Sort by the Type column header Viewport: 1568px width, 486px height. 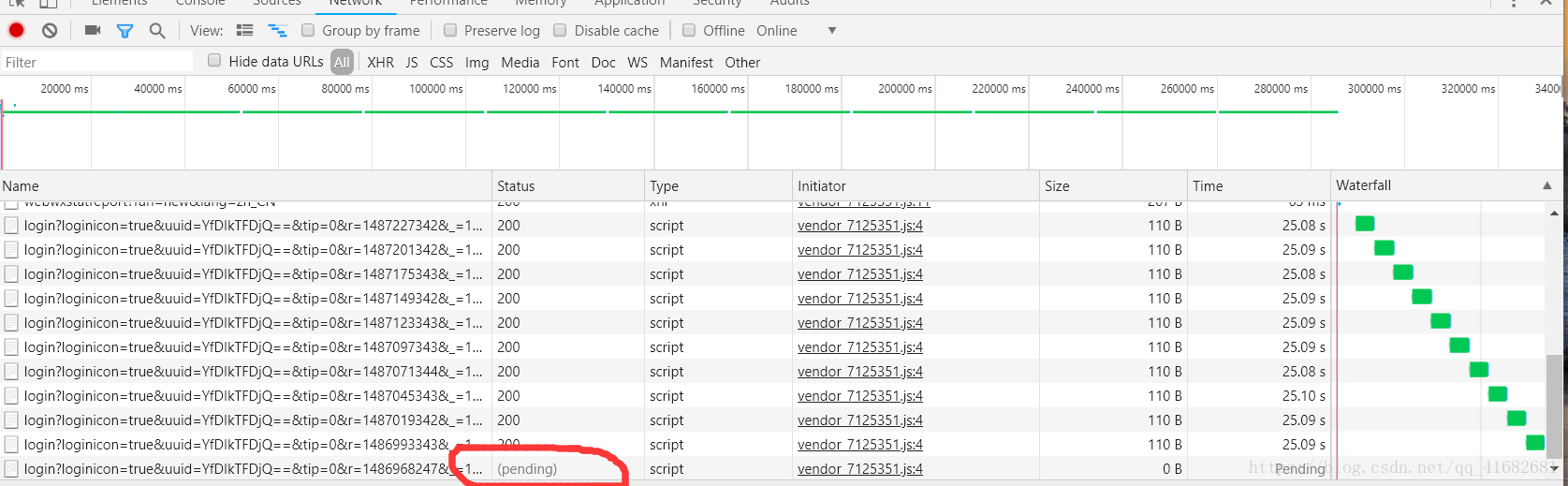coord(718,185)
